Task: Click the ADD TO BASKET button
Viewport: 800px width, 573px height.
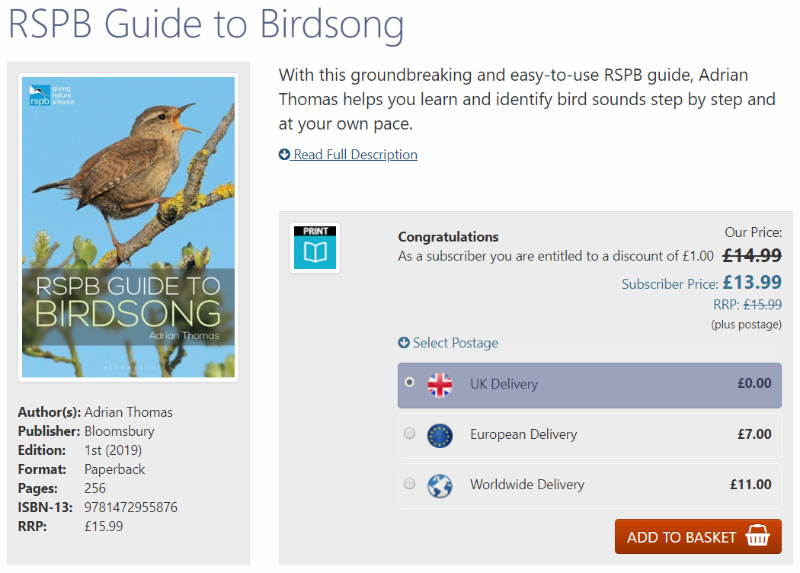Action: click(698, 536)
